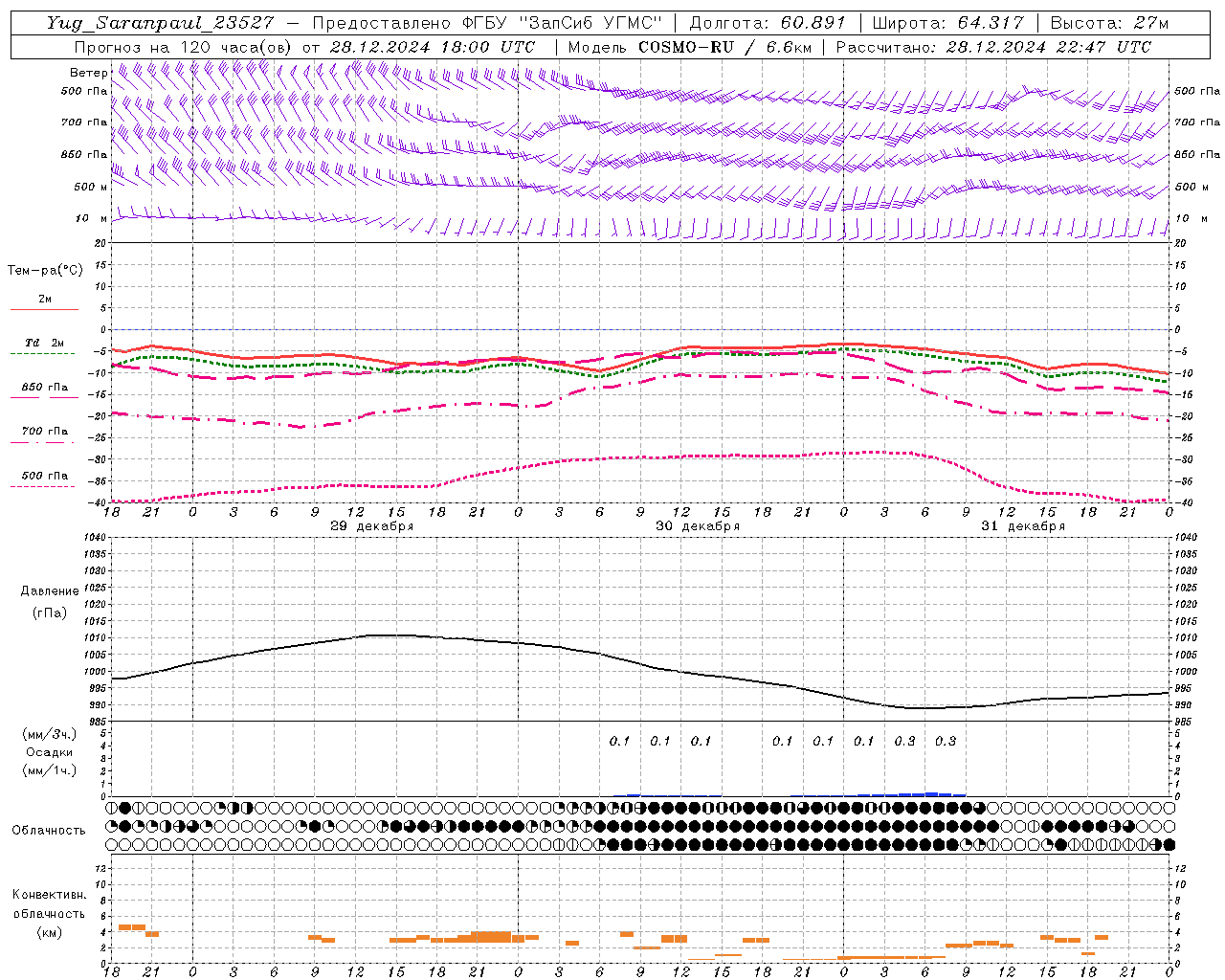1225x980 pixels.
Task: Click the 30 декабря date label
Action: pyautogui.click(x=697, y=526)
